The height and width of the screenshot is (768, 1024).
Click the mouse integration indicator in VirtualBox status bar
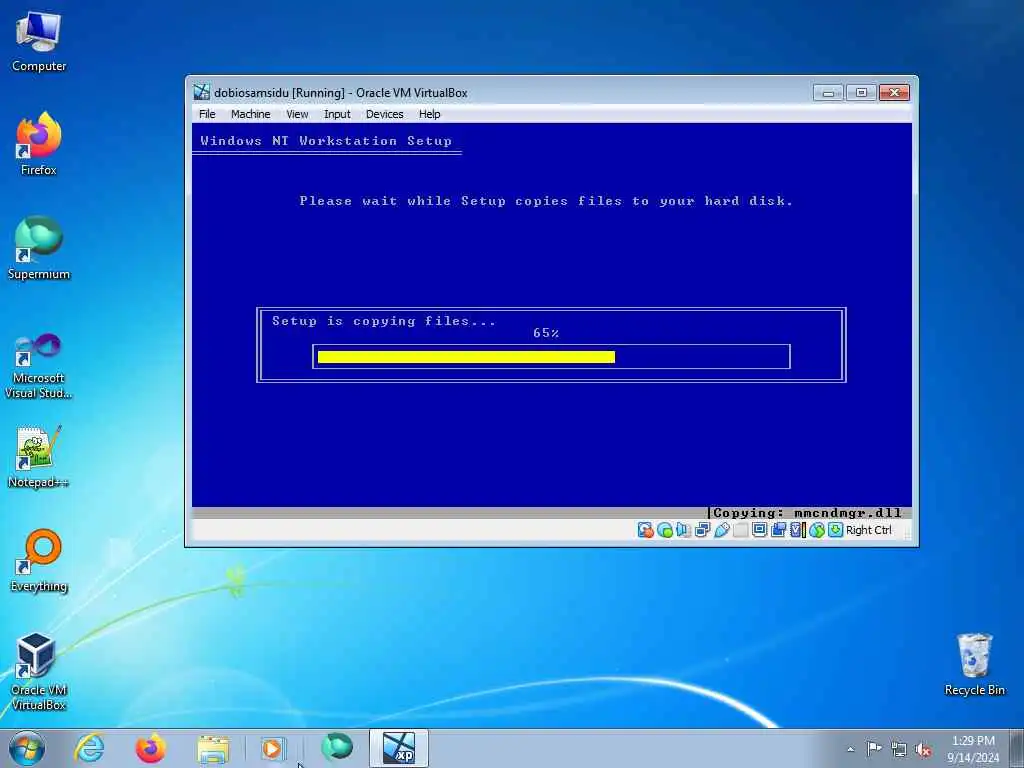pos(816,530)
